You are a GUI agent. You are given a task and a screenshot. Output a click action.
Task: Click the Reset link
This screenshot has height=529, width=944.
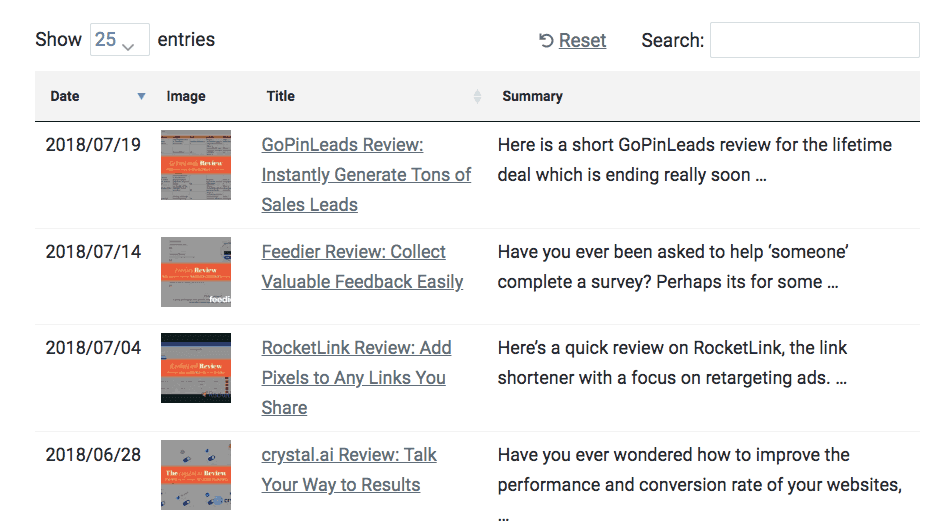(x=582, y=41)
